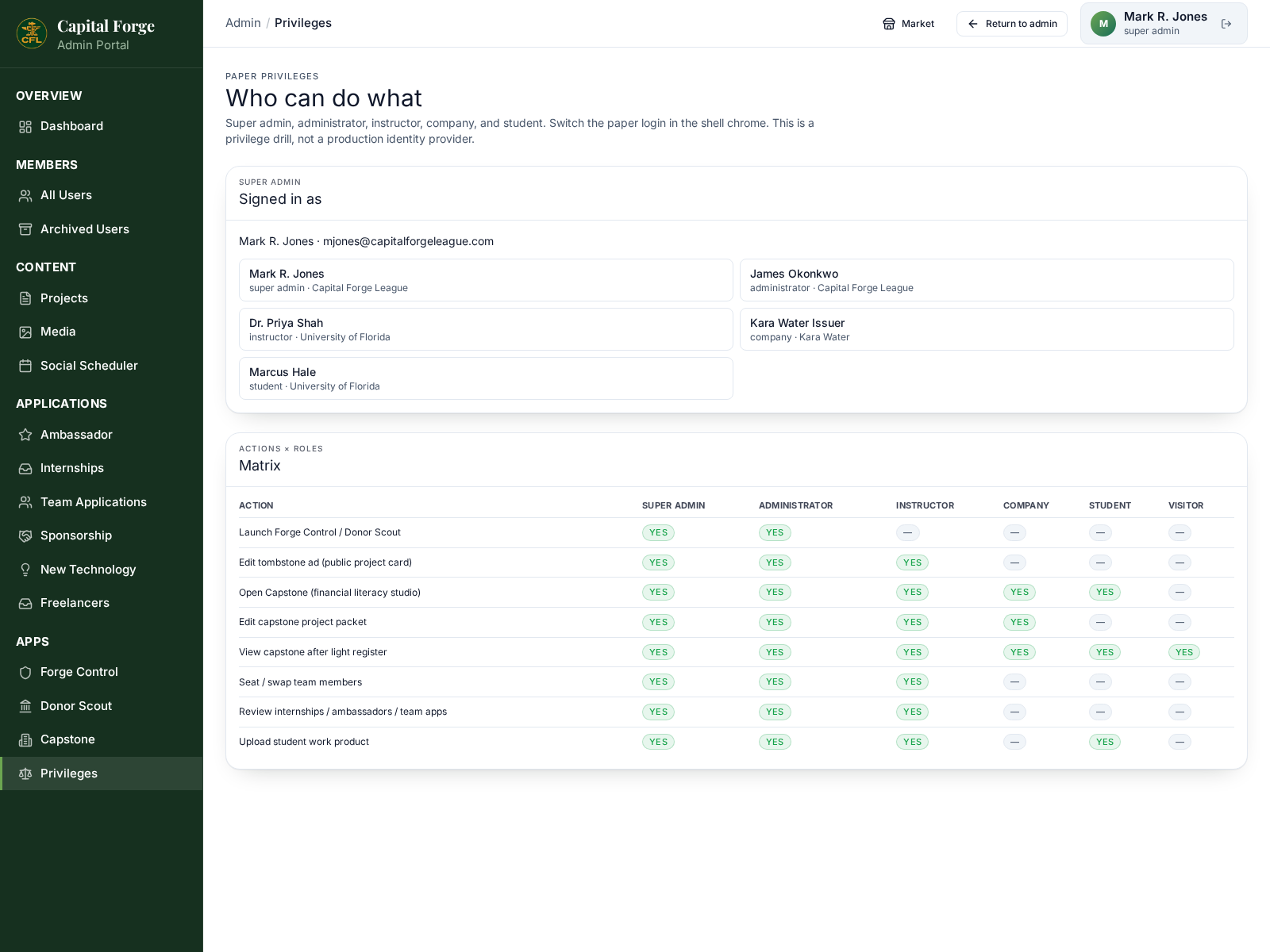Image resolution: width=1270 pixels, height=952 pixels.
Task: Click the Archived Users box icon
Action: click(x=25, y=229)
